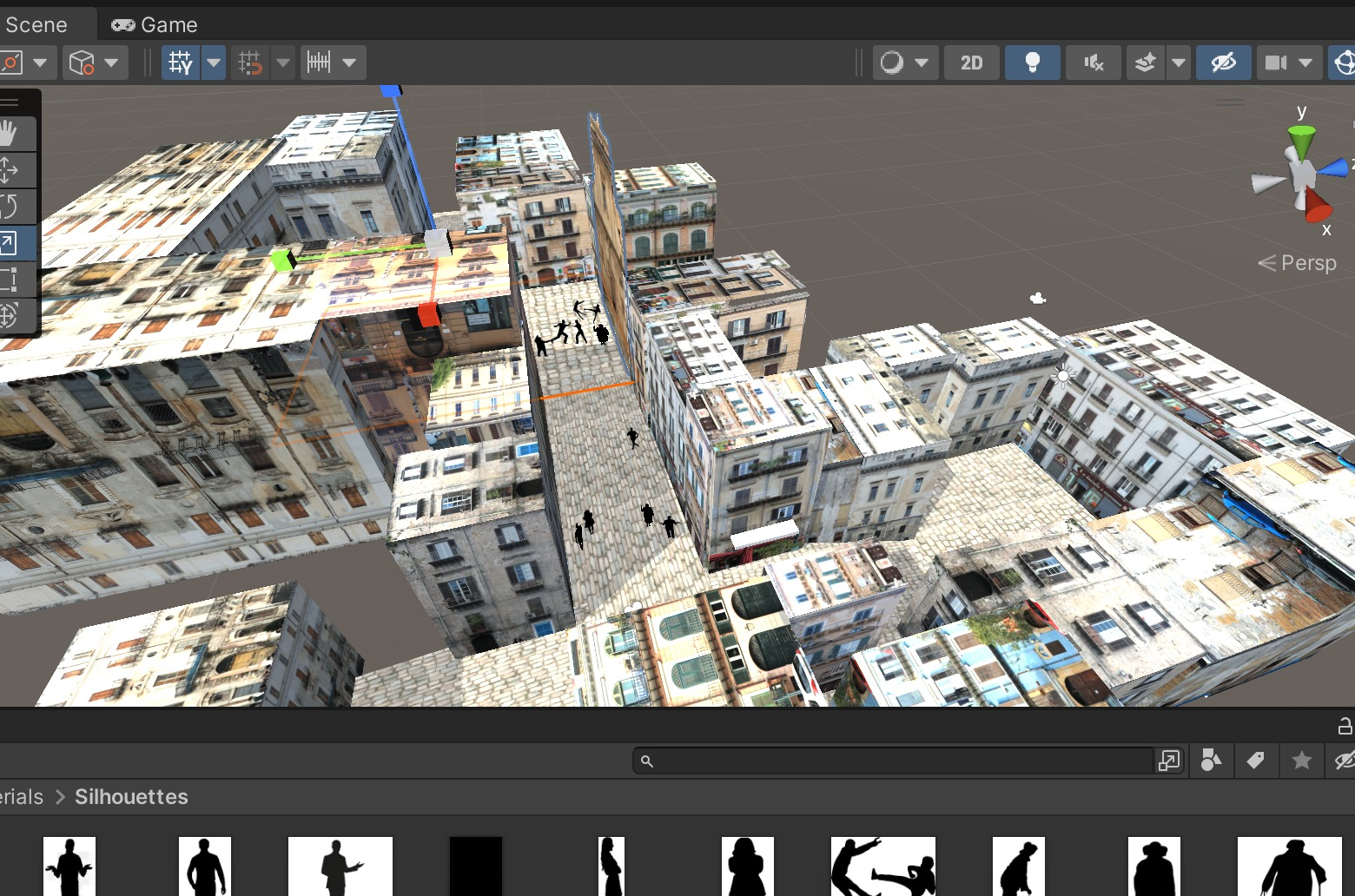Click the green Y axis cone on gizmo

point(1301,141)
